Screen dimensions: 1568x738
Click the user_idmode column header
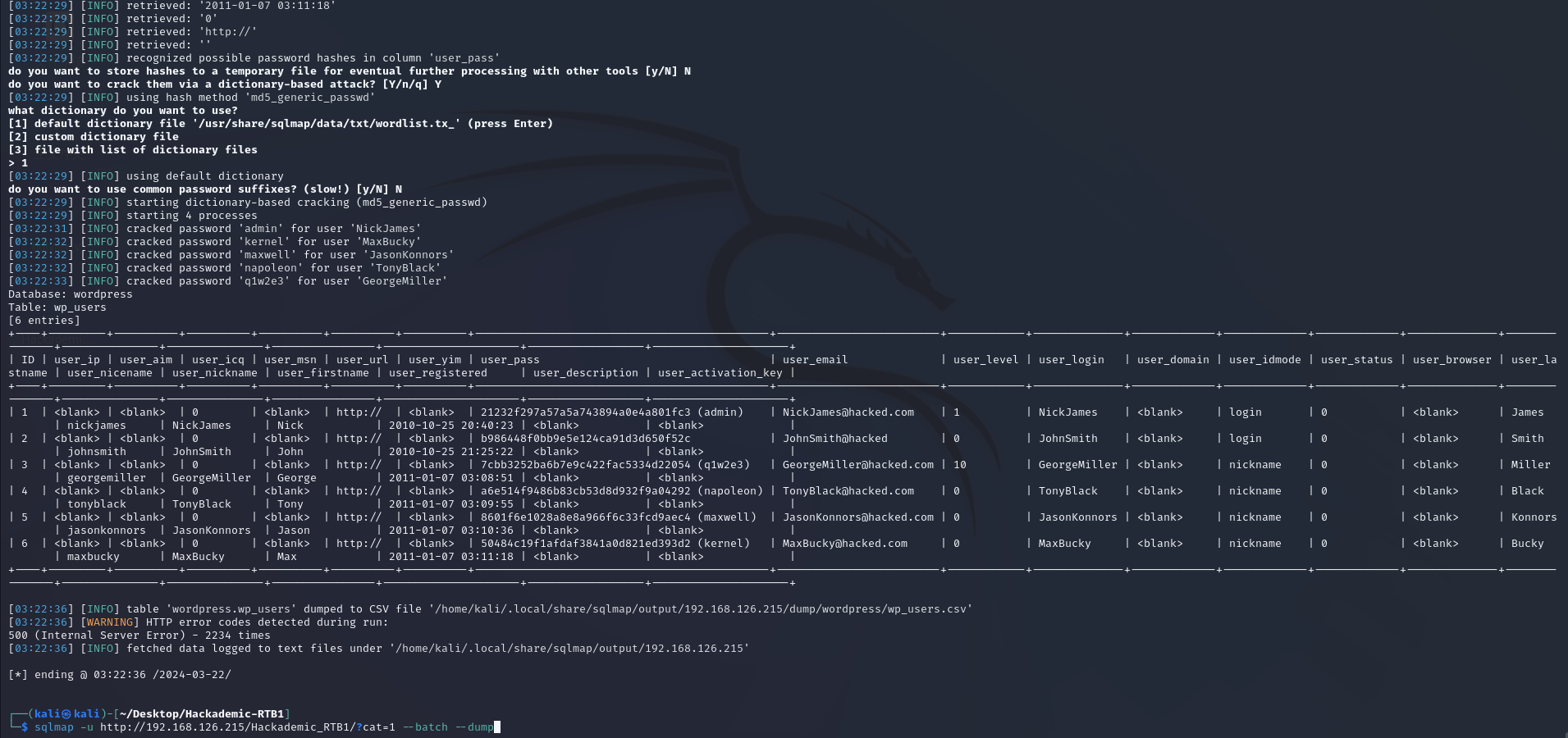[1264, 360]
